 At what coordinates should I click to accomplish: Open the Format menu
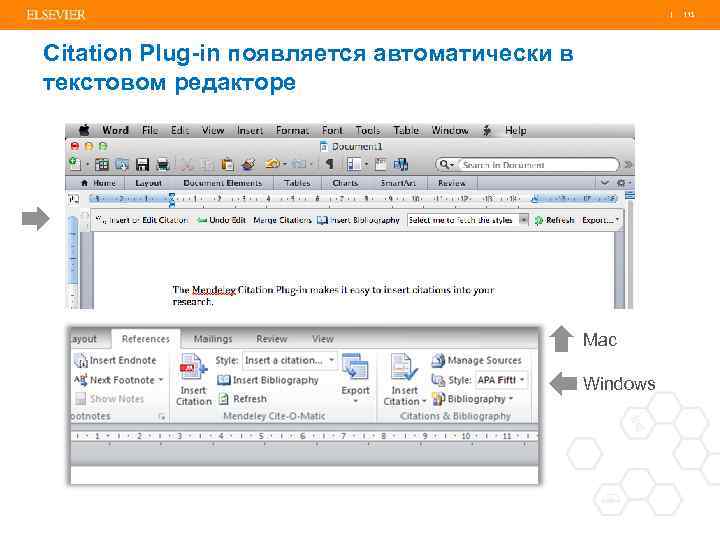click(292, 130)
